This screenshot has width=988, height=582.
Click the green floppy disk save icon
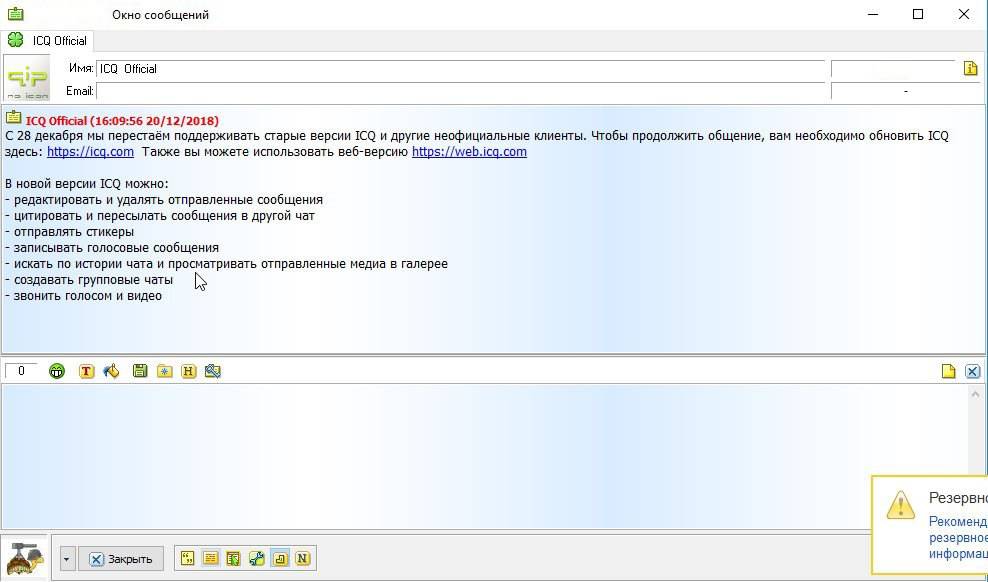(x=140, y=371)
